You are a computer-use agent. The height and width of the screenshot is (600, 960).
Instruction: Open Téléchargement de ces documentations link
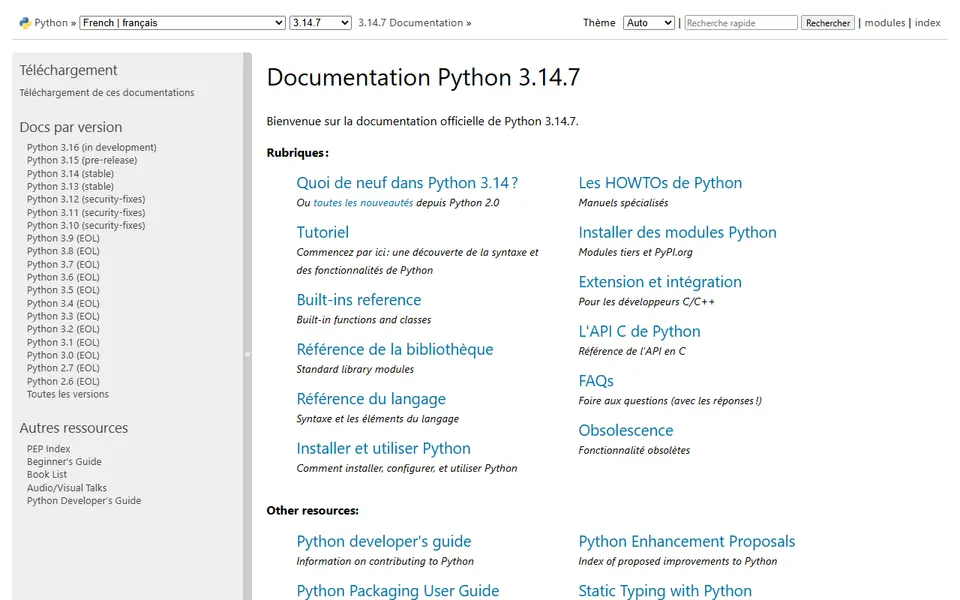point(107,92)
